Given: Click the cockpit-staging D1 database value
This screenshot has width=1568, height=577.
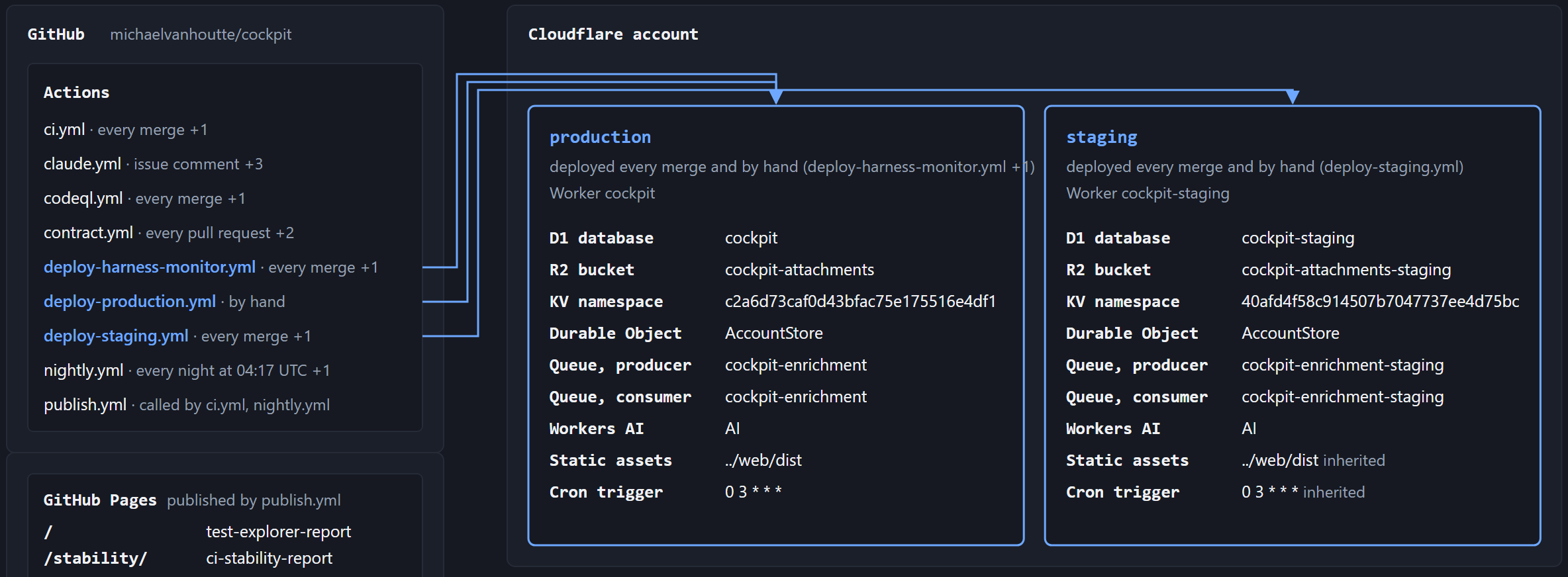Looking at the screenshot, I should tap(1298, 238).
